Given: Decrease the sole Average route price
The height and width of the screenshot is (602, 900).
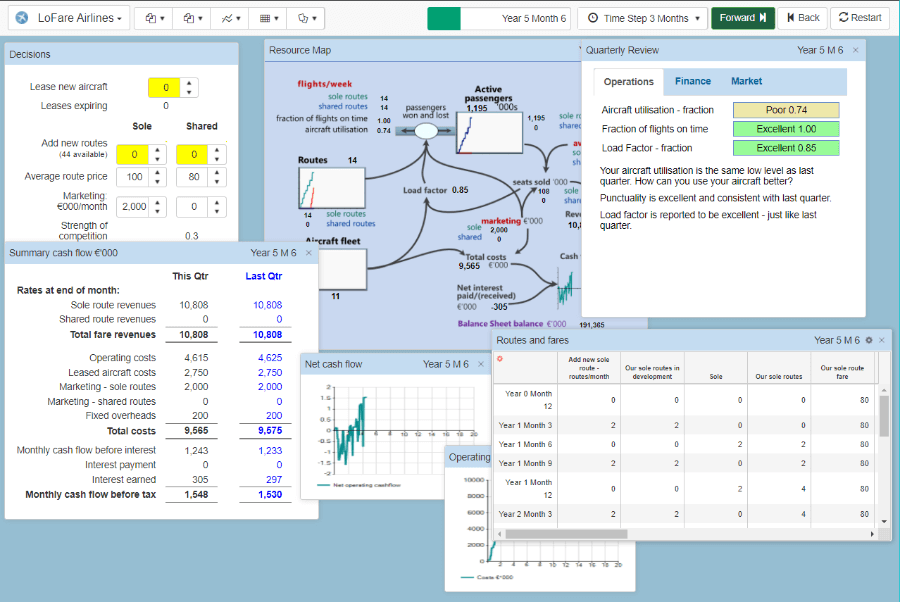Looking at the screenshot, I should [156, 182].
